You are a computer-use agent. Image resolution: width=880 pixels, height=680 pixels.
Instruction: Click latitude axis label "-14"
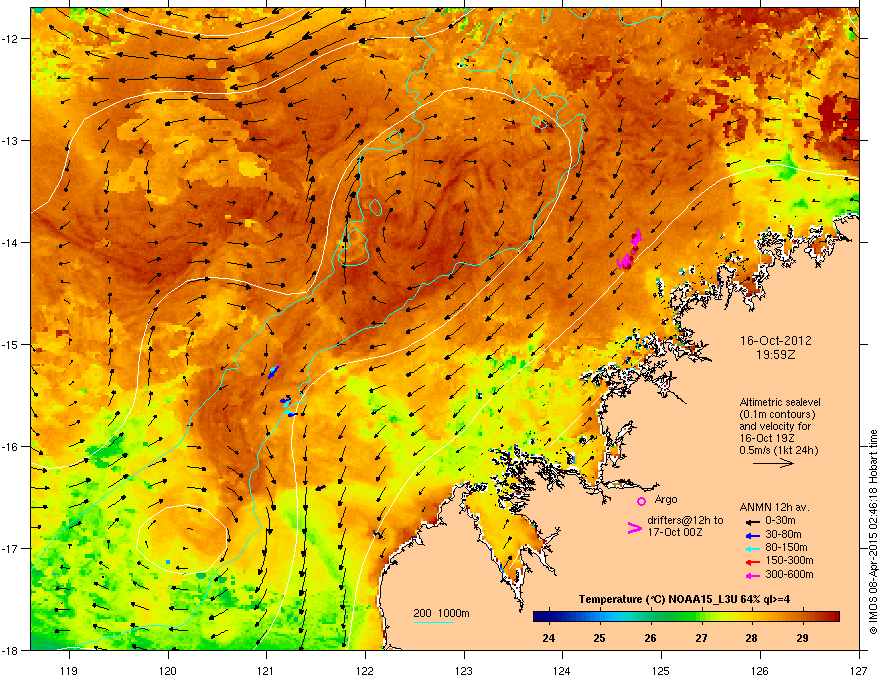[10, 242]
